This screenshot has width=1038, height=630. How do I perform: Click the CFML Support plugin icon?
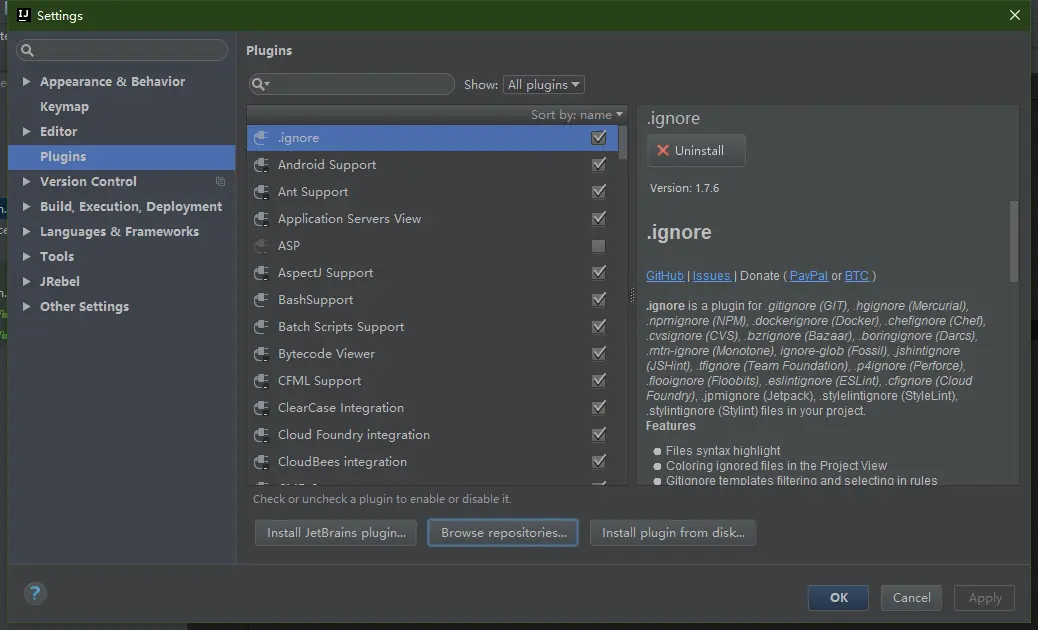pos(261,381)
